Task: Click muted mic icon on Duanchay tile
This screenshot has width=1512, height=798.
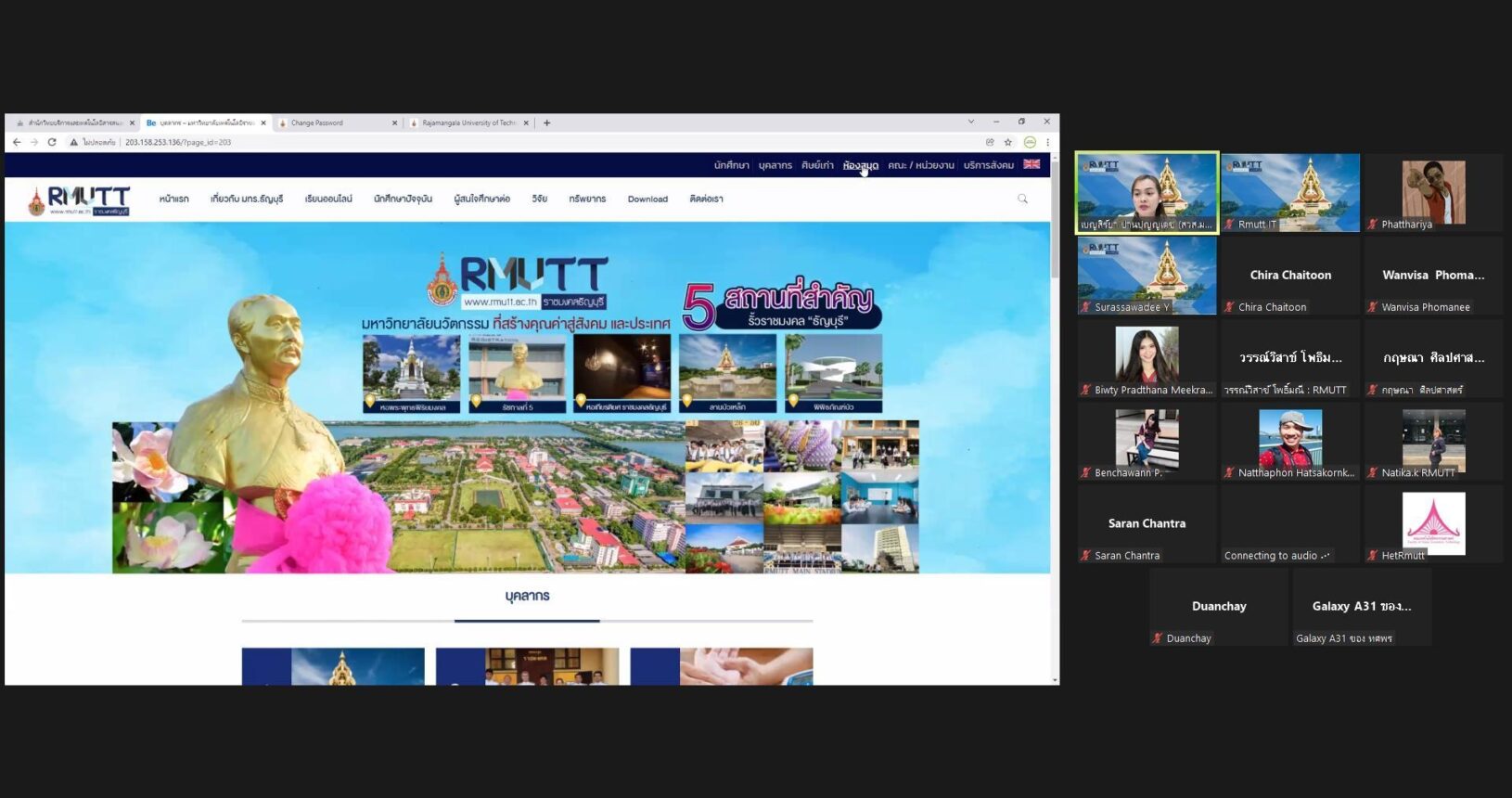Action: pos(1158,638)
